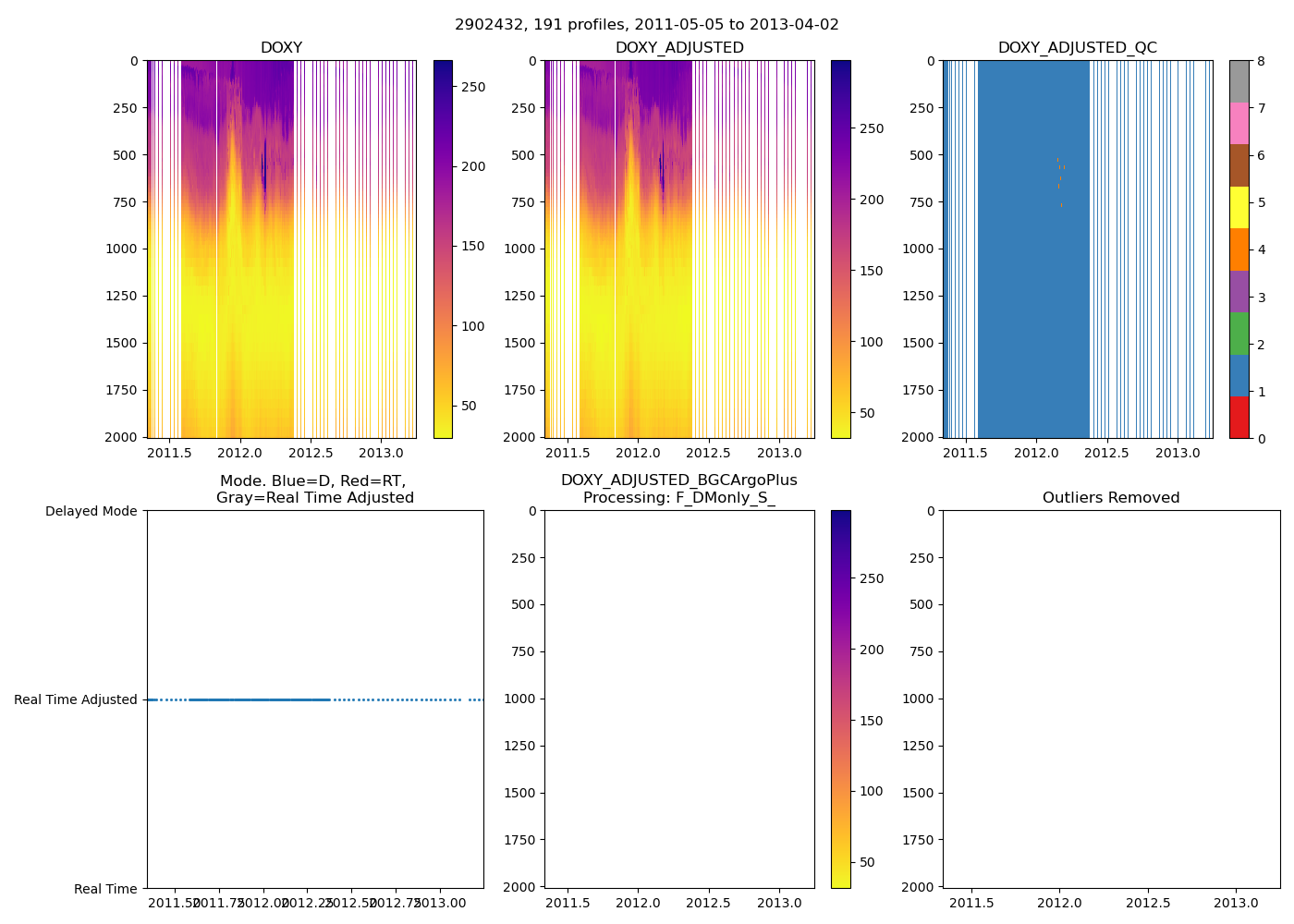
Task: Click the Real Time label at bottom left
Action: pyautogui.click(x=105, y=889)
